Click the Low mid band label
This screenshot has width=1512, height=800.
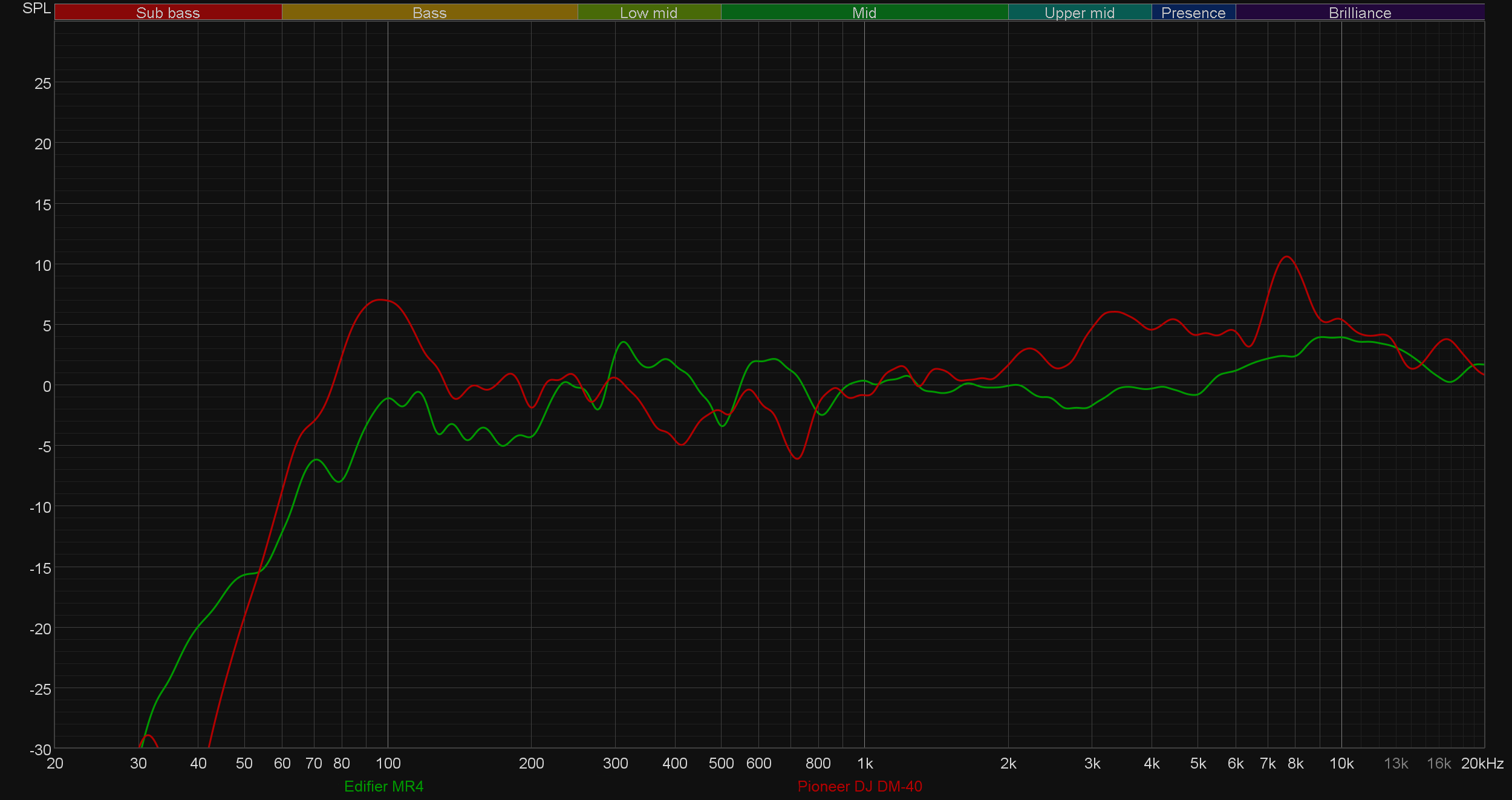[x=648, y=13]
